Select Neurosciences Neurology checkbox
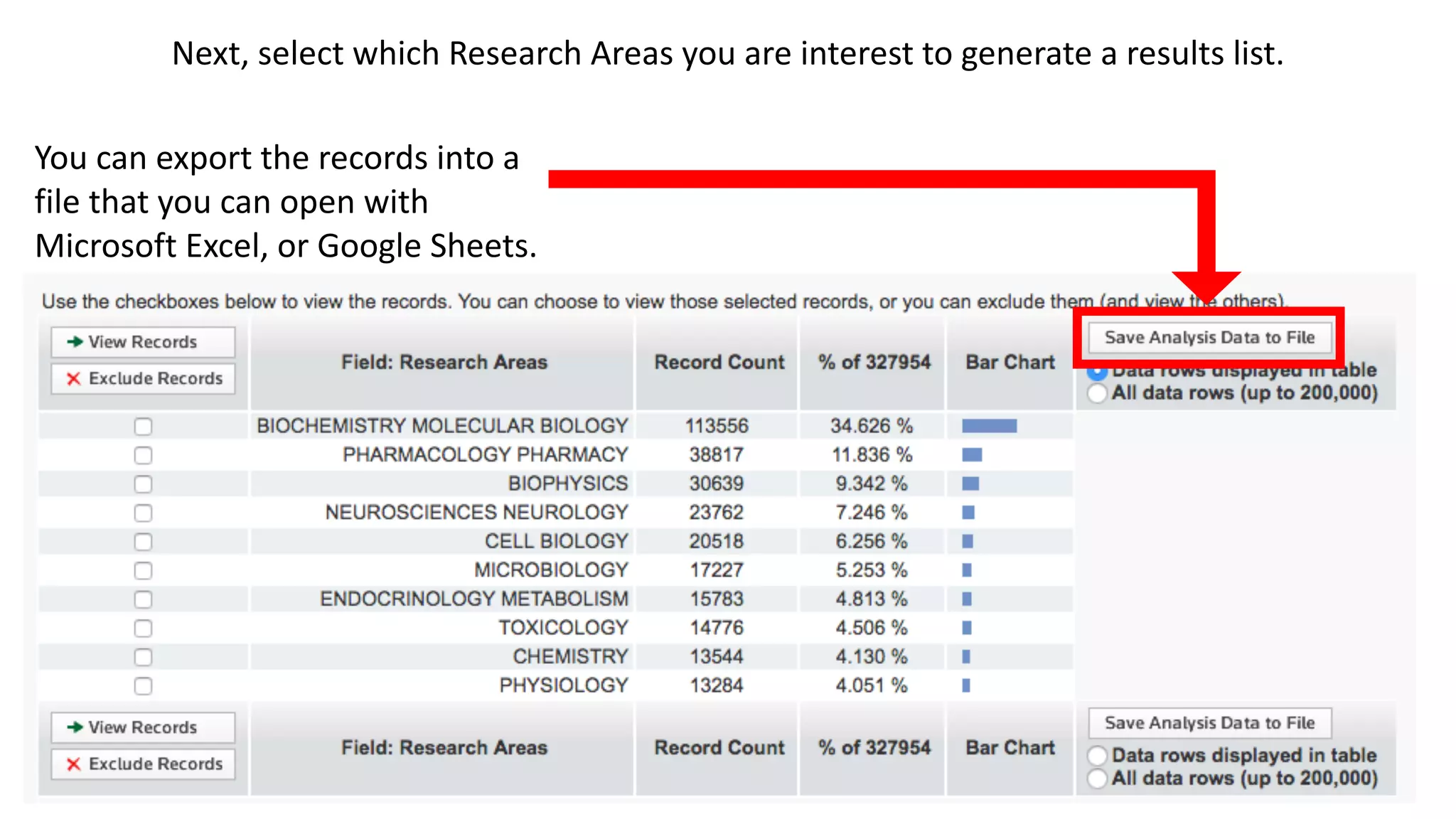 pyautogui.click(x=144, y=513)
